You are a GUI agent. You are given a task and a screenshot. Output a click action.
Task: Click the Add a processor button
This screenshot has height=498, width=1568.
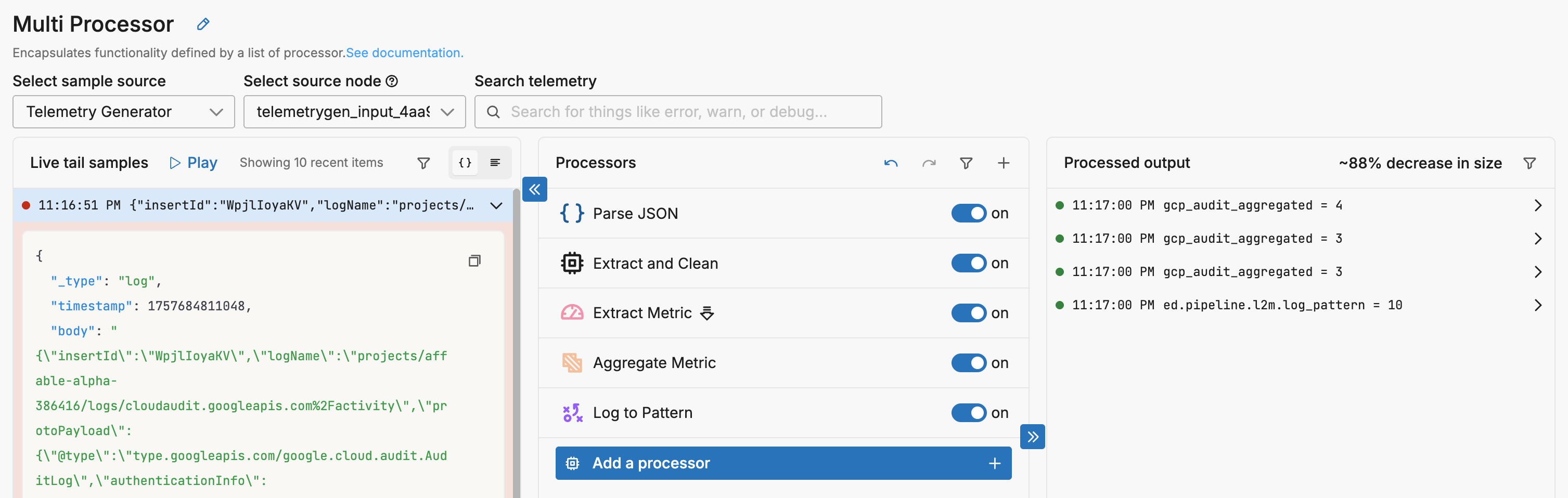[783, 463]
